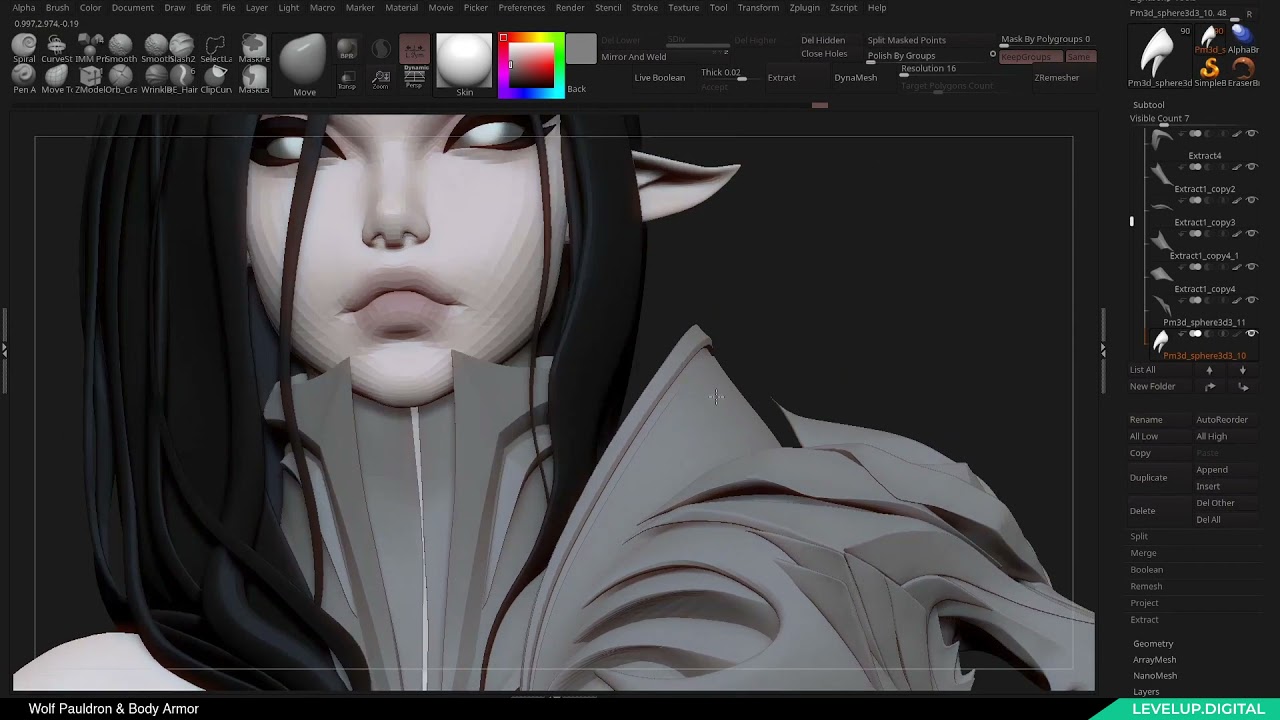This screenshot has width=1280, height=720.
Task: Open the Transform menu
Action: [x=758, y=8]
